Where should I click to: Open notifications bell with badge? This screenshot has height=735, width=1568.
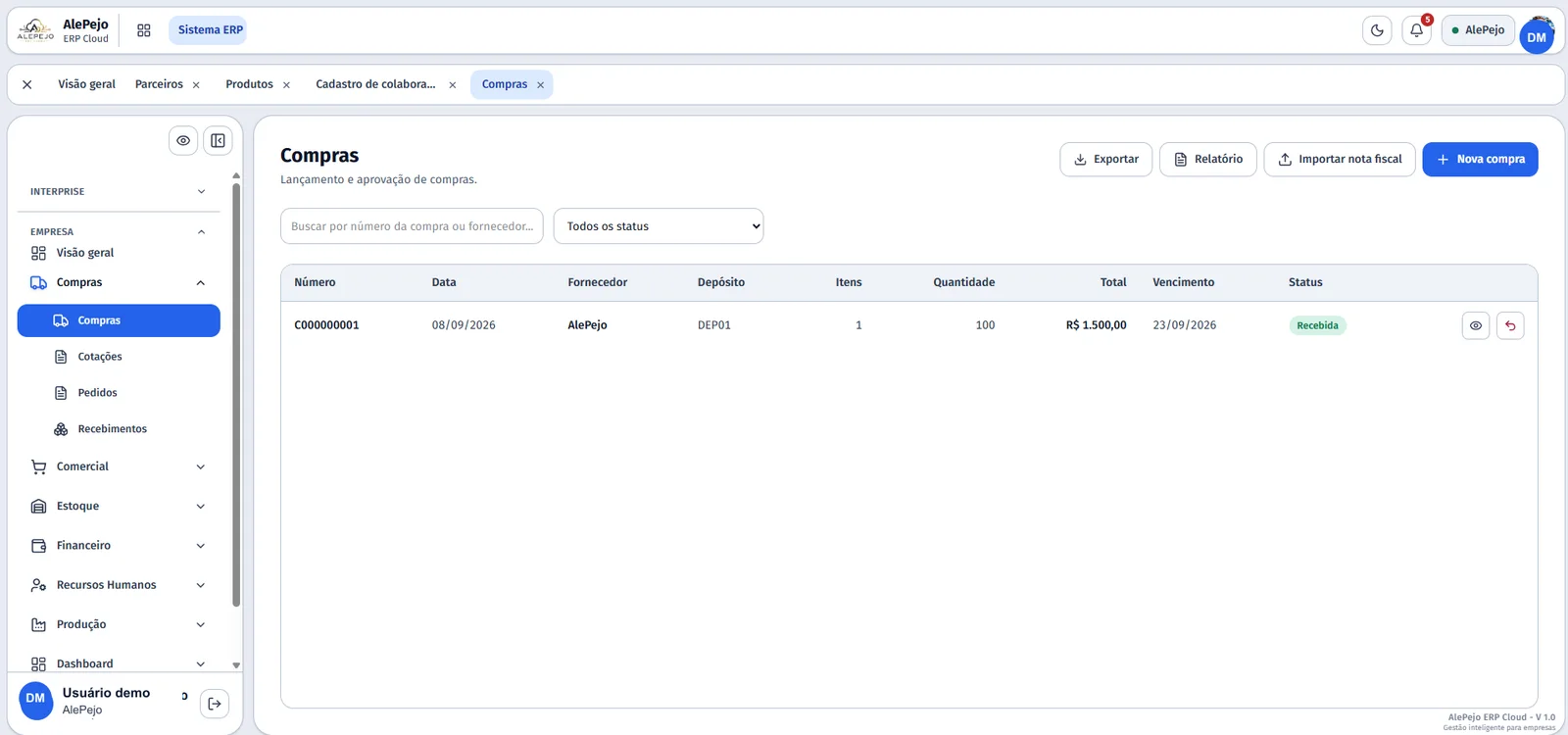click(1416, 30)
